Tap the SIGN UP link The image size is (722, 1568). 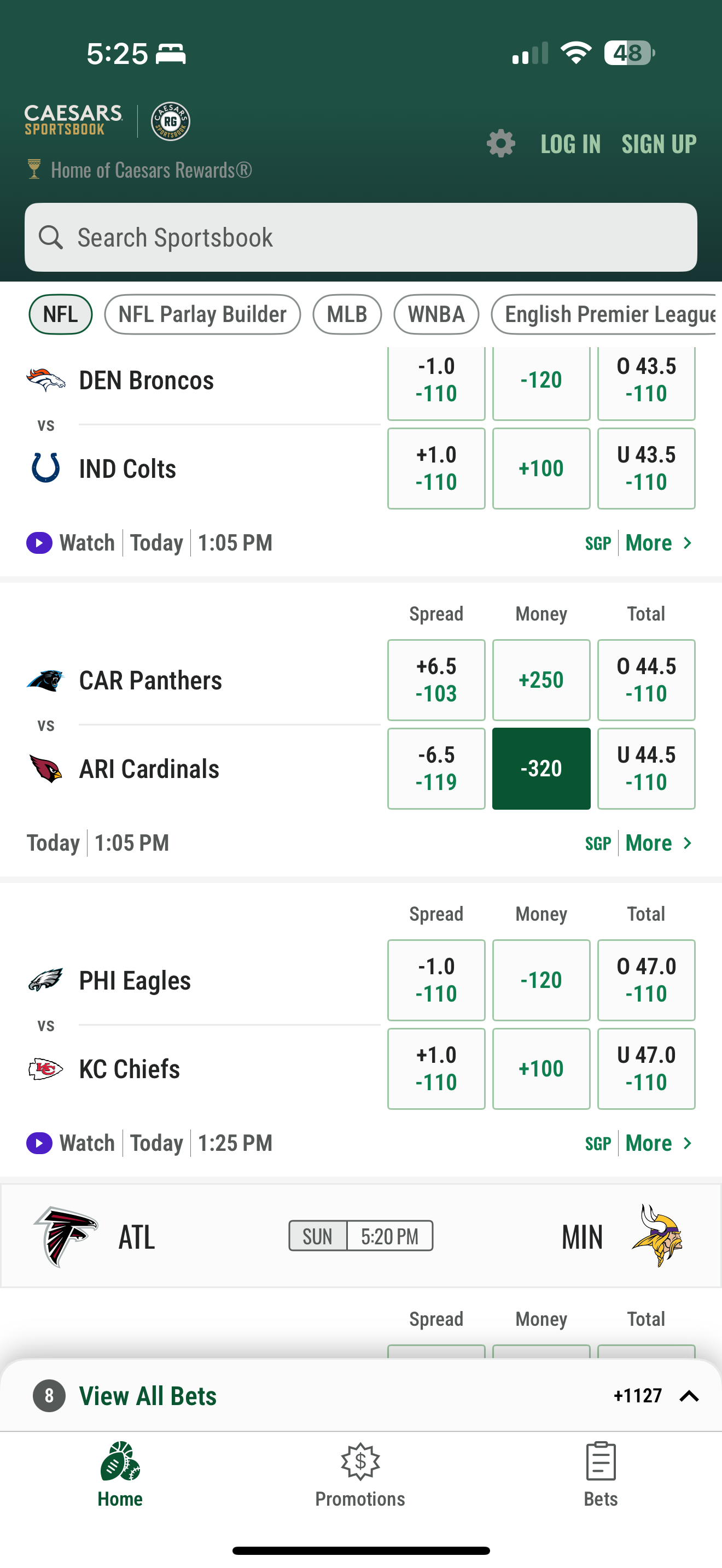[659, 144]
